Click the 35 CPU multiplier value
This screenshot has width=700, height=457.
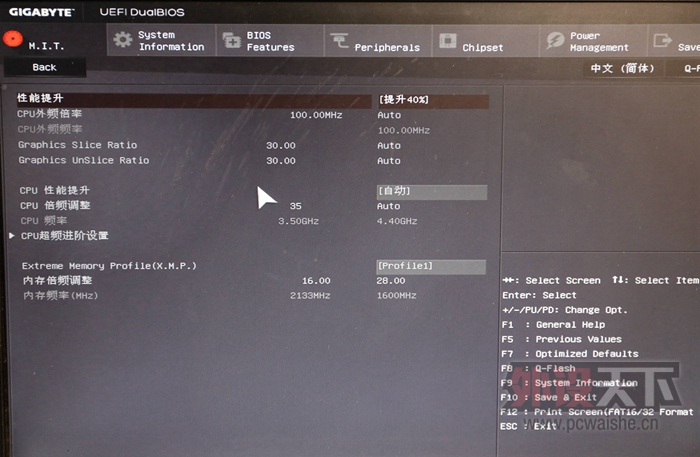pos(296,206)
